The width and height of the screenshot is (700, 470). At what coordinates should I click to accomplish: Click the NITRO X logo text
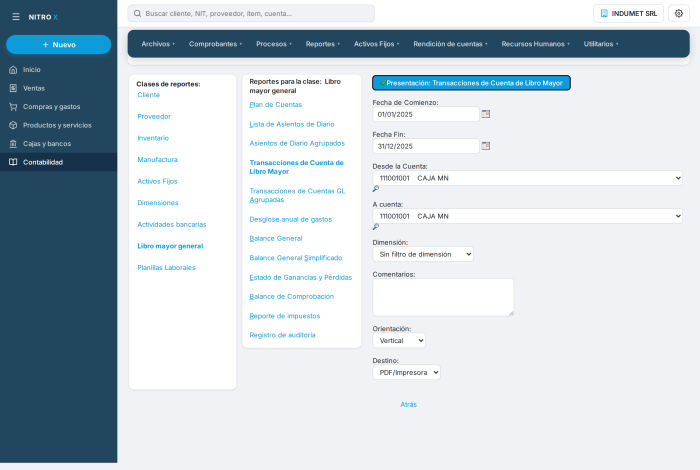pyautogui.click(x=43, y=17)
